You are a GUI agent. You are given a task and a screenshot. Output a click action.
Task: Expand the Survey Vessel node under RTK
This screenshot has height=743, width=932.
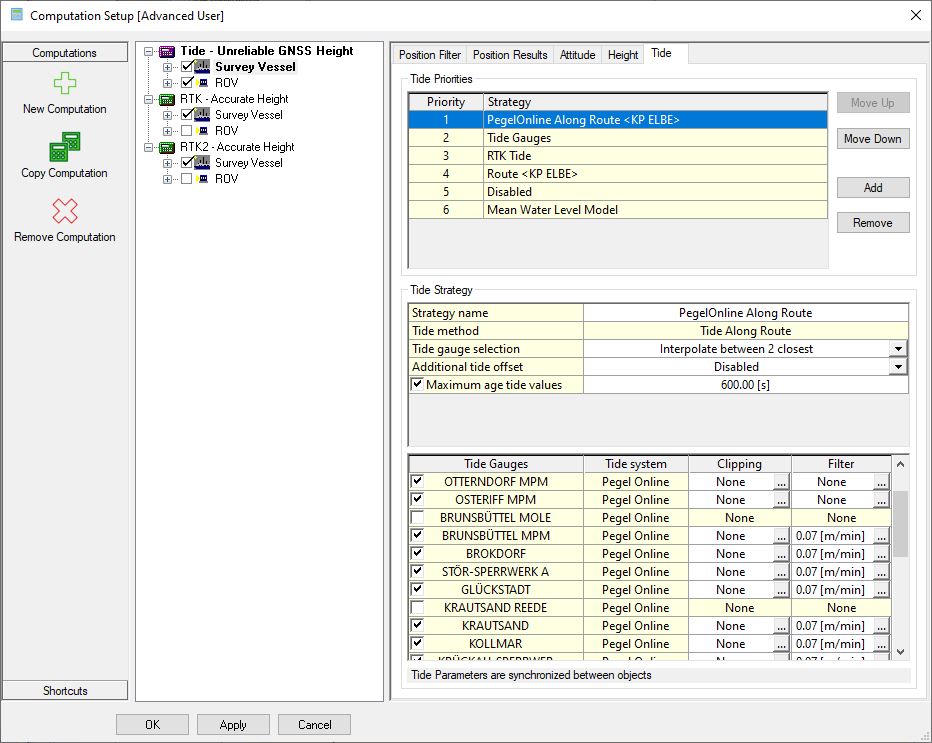(x=167, y=115)
